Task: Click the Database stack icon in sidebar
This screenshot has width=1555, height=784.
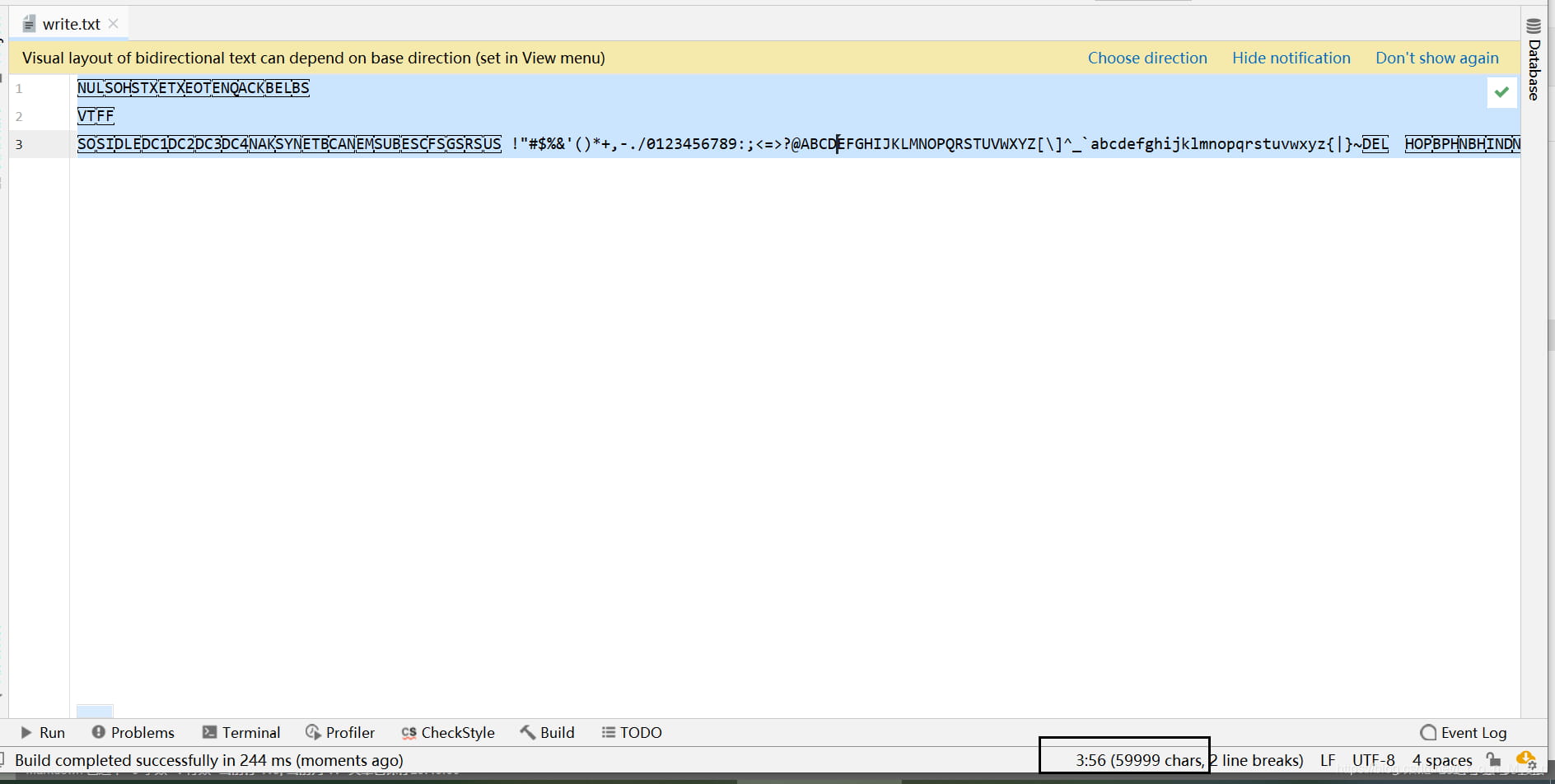Action: (1534, 26)
